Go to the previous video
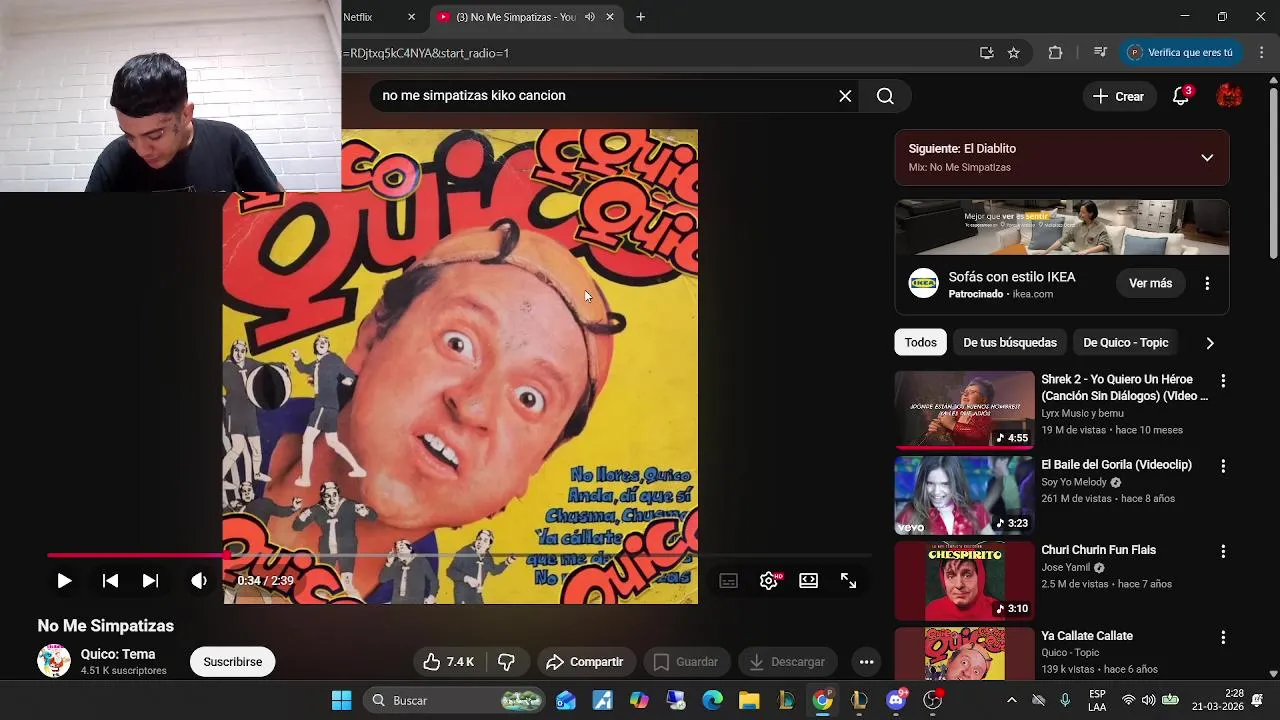 (111, 580)
